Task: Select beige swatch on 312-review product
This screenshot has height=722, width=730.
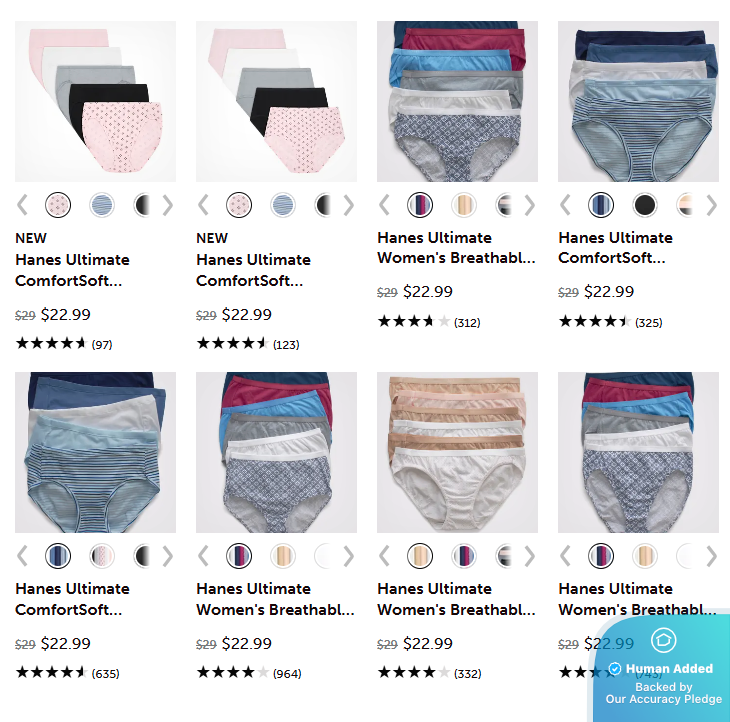Action: 464,205
